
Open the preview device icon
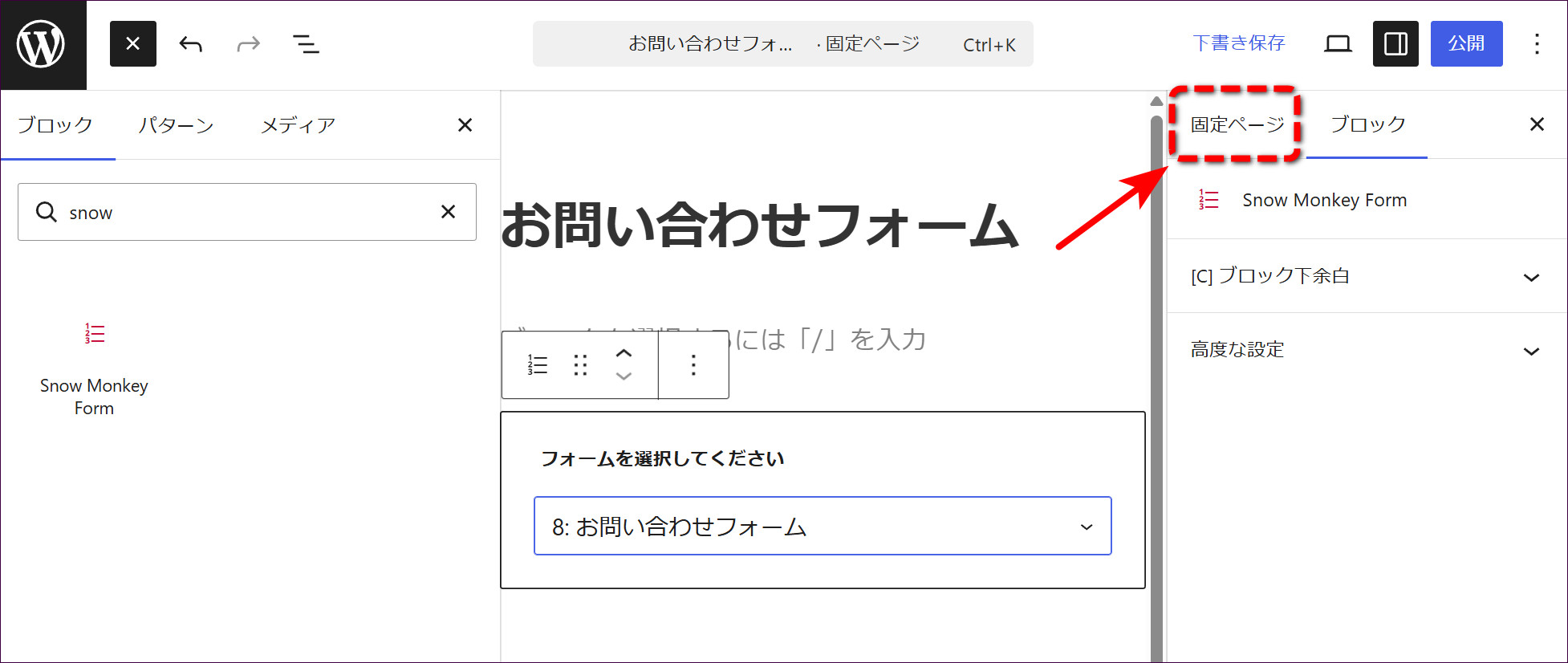coord(1338,43)
